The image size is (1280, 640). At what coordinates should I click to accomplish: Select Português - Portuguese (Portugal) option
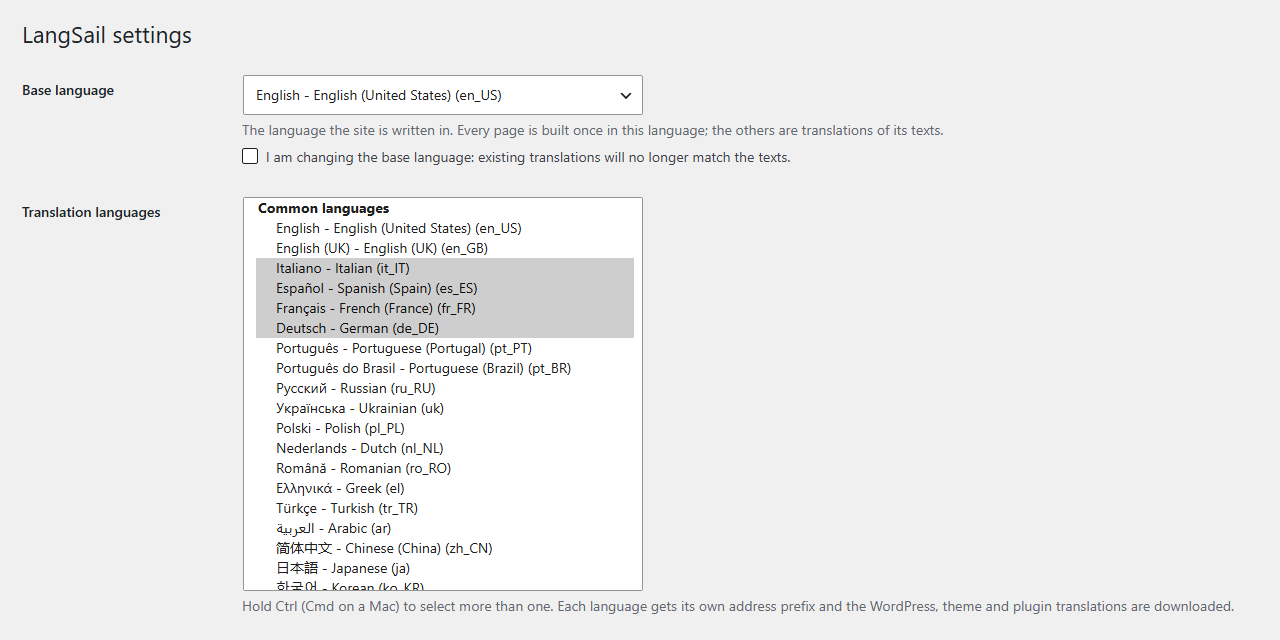pyautogui.click(x=445, y=348)
